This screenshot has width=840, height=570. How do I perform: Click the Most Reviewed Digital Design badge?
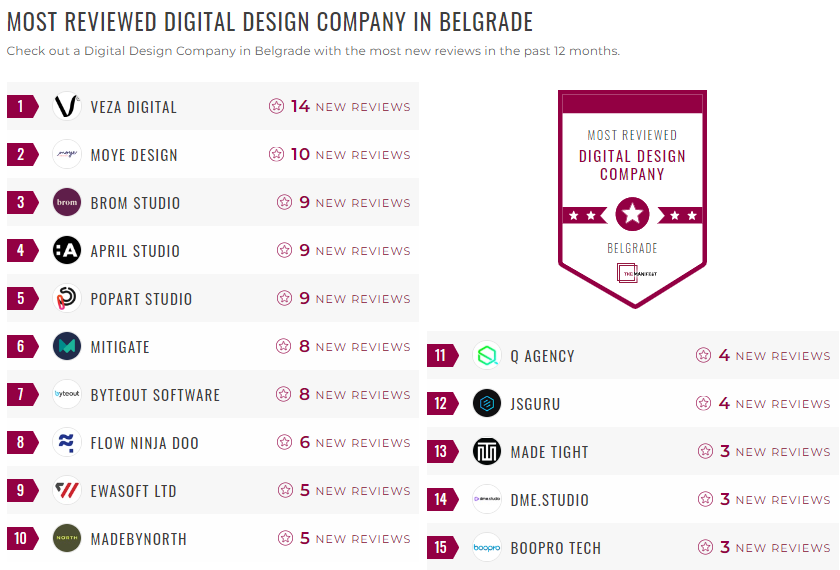[x=632, y=198]
